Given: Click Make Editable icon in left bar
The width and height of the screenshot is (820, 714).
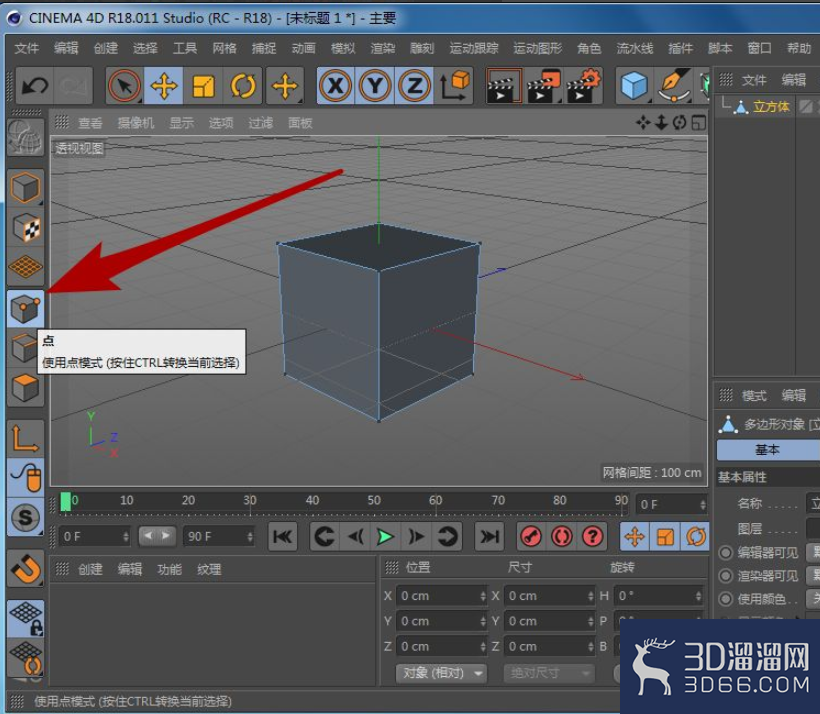Looking at the screenshot, I should coord(25,137).
